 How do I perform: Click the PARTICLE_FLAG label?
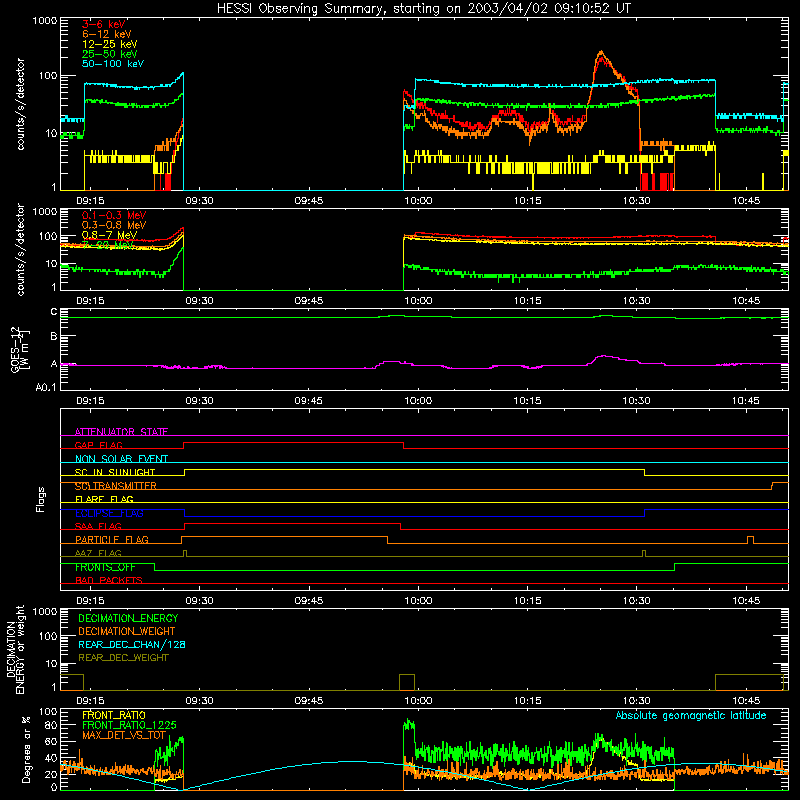click(x=112, y=540)
